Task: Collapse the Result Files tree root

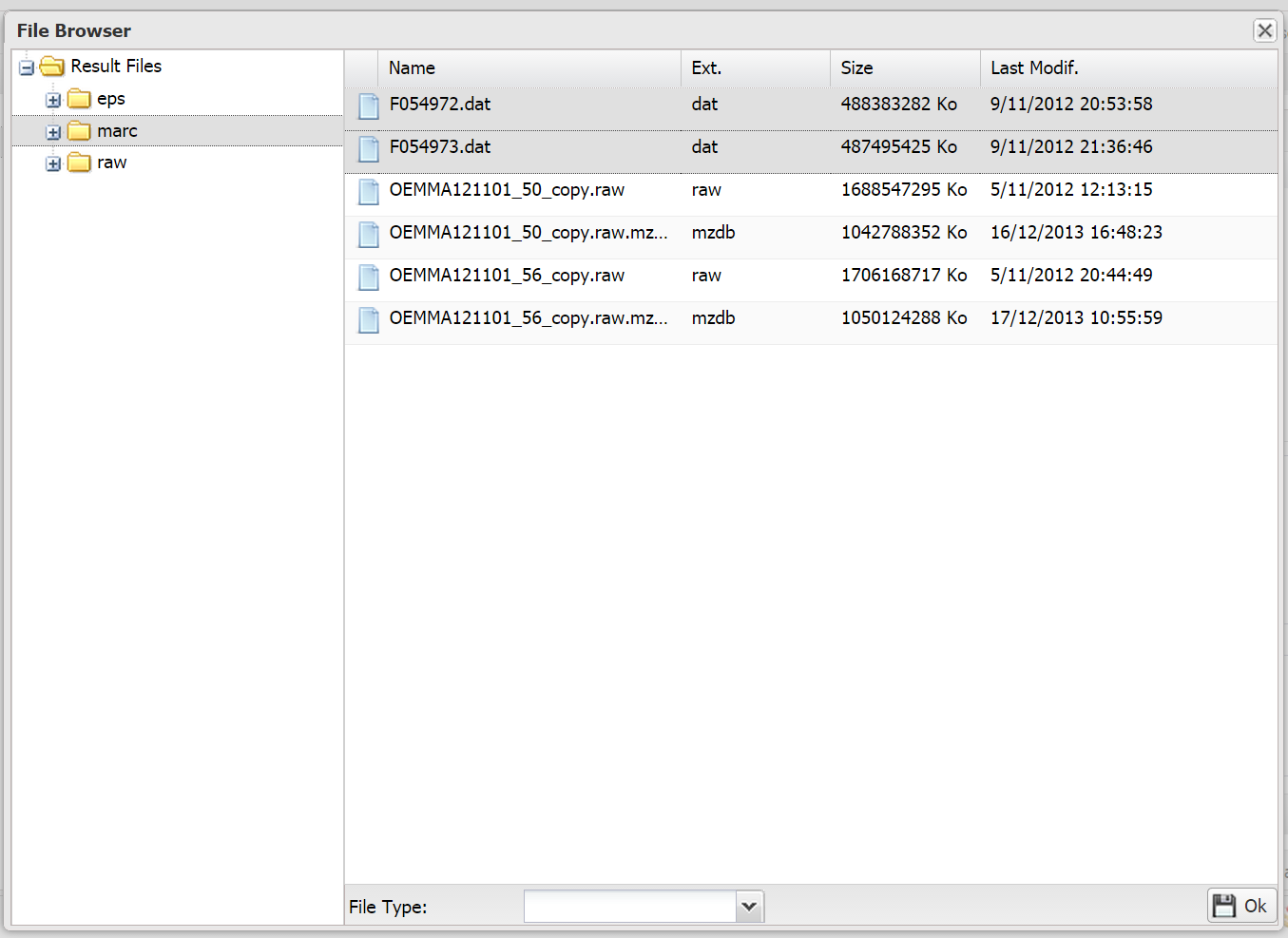Action: 27,67
